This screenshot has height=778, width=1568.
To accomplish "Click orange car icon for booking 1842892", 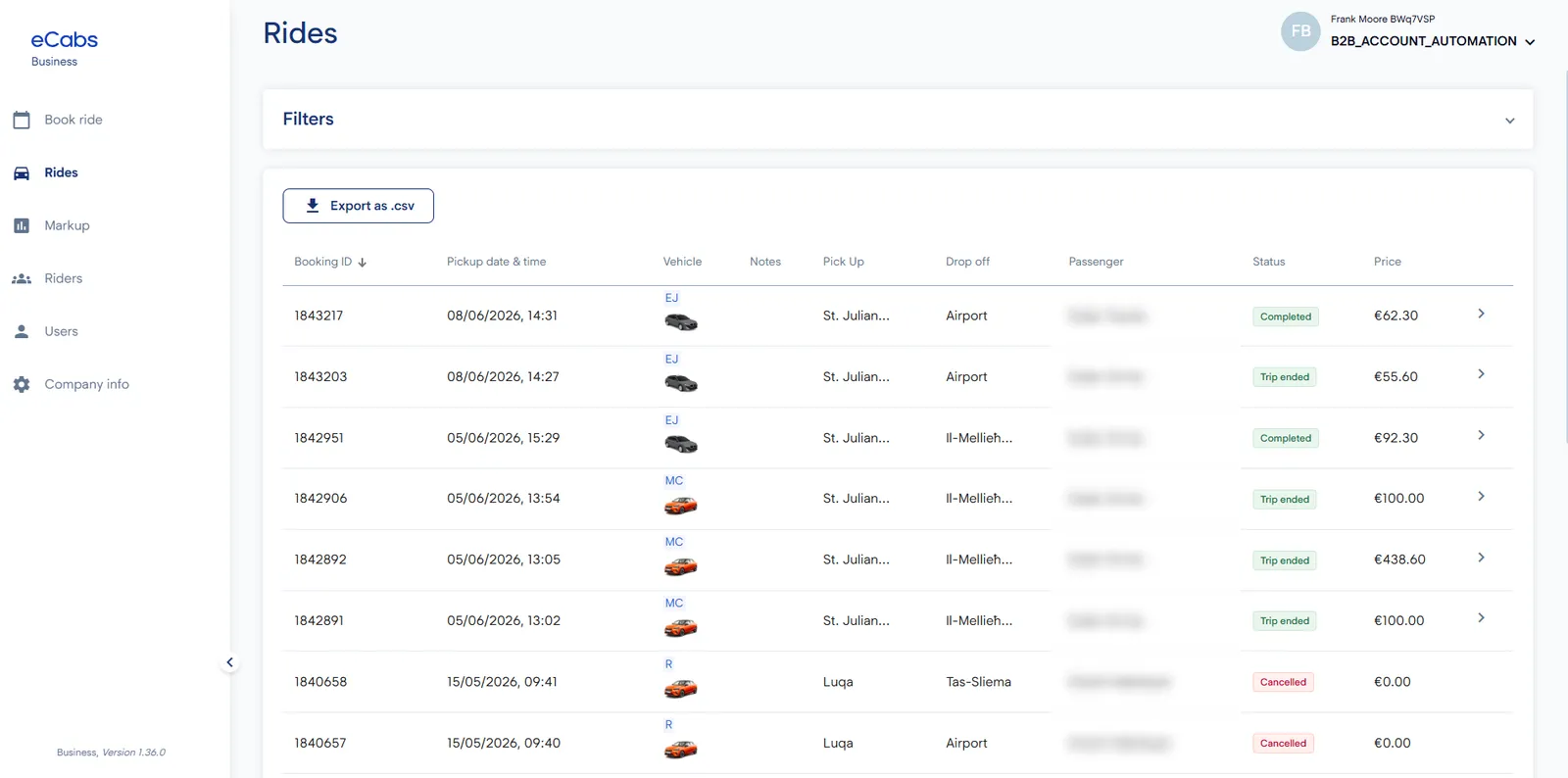I will pyautogui.click(x=681, y=566).
